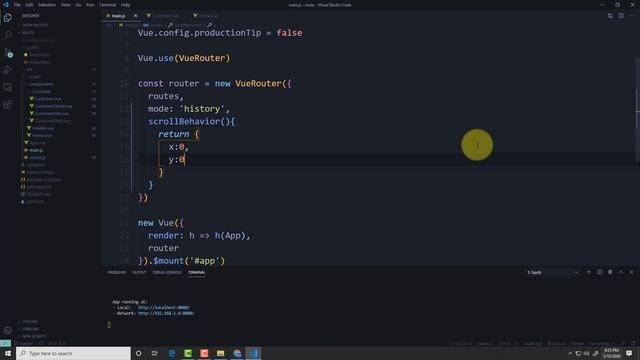Open the Help menu
This screenshot has height=360, width=640.
click(125, 5)
